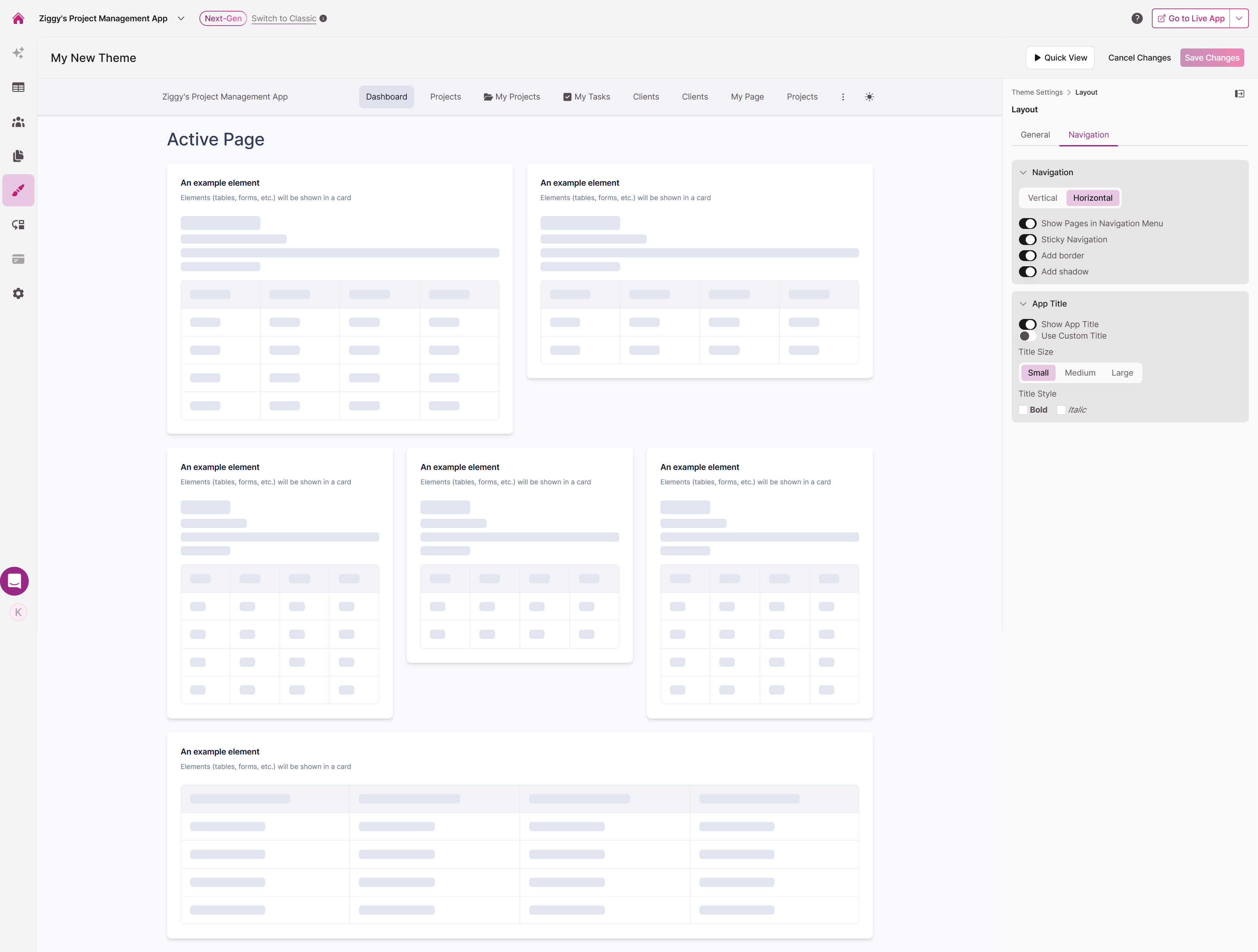
Task: Click the Quick View button
Action: [1060, 57]
